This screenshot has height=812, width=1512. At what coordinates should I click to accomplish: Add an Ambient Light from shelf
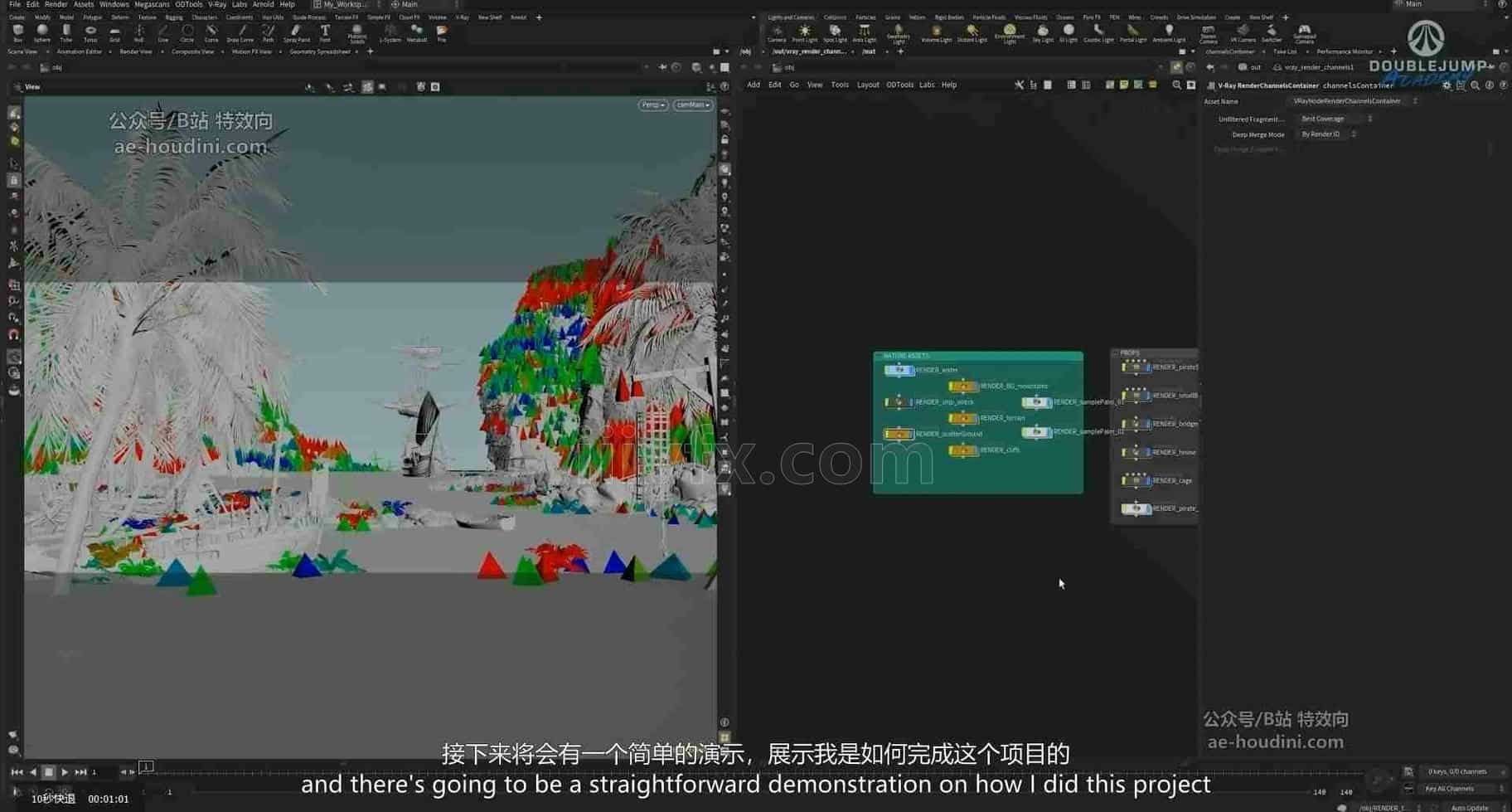point(1169,33)
